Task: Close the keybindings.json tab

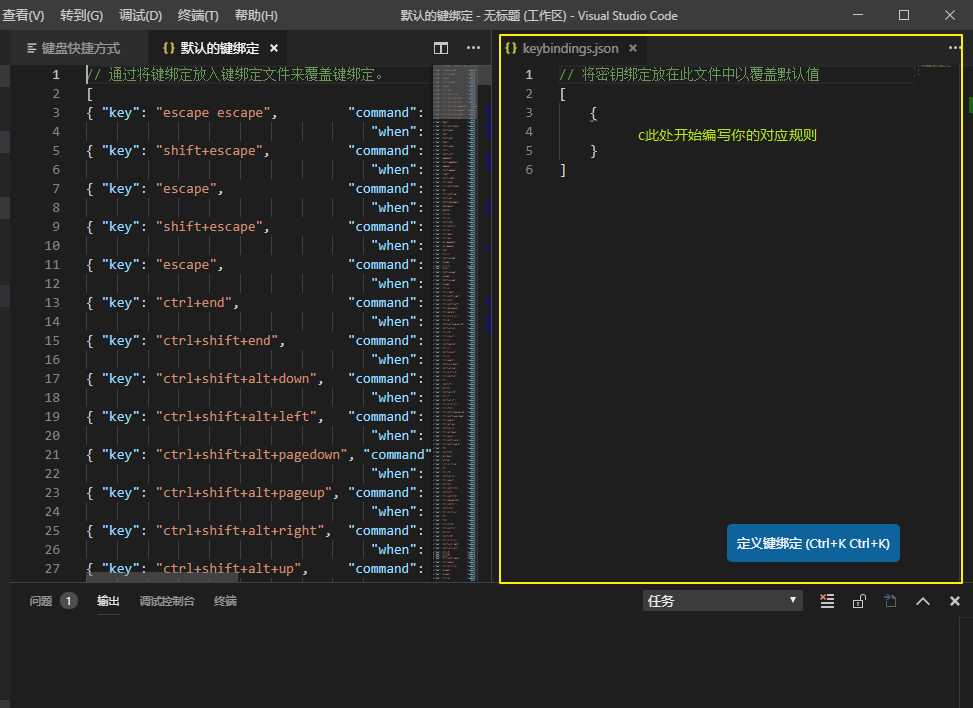Action: coord(632,48)
